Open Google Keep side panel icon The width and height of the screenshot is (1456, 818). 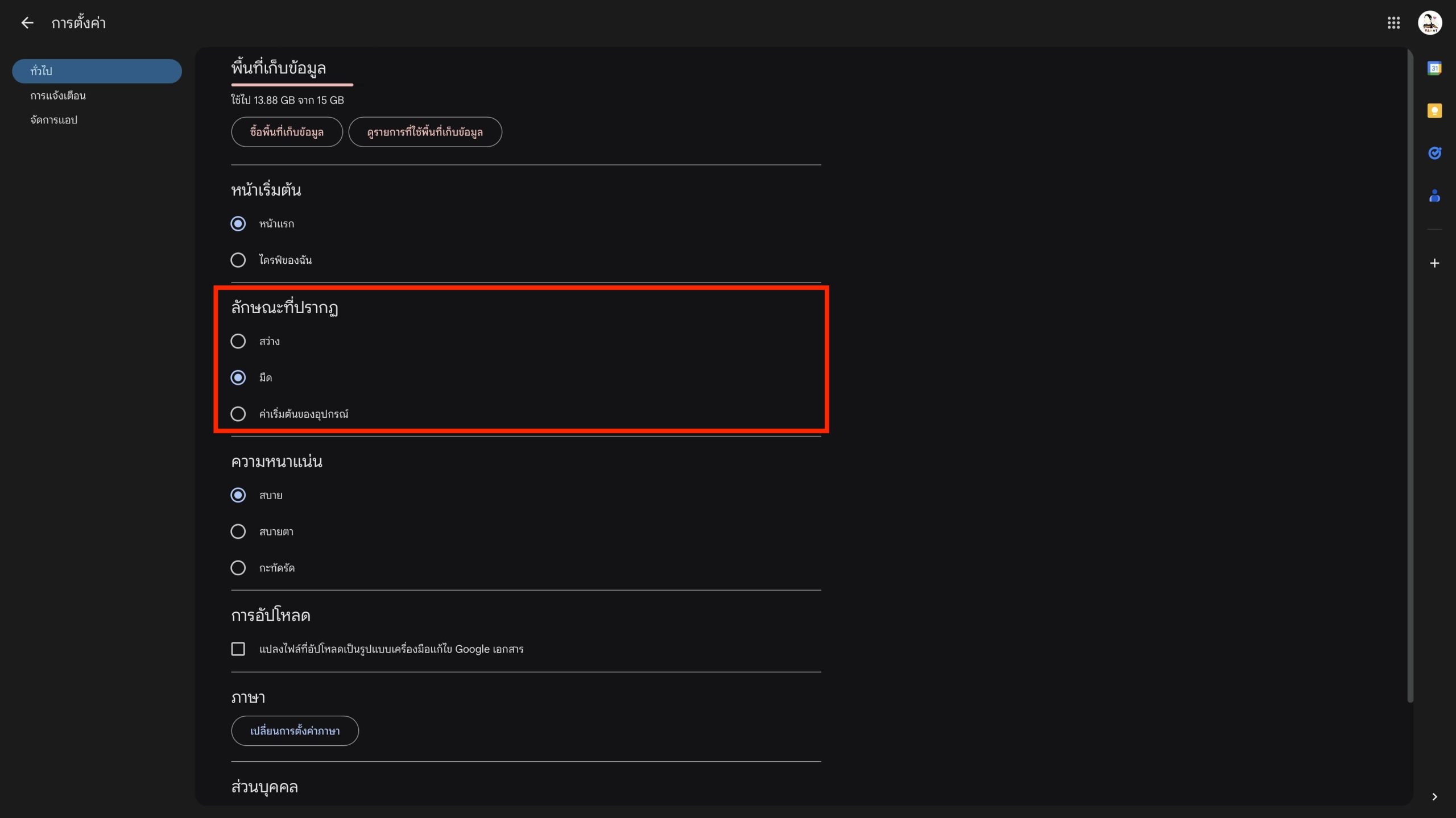coord(1434,110)
